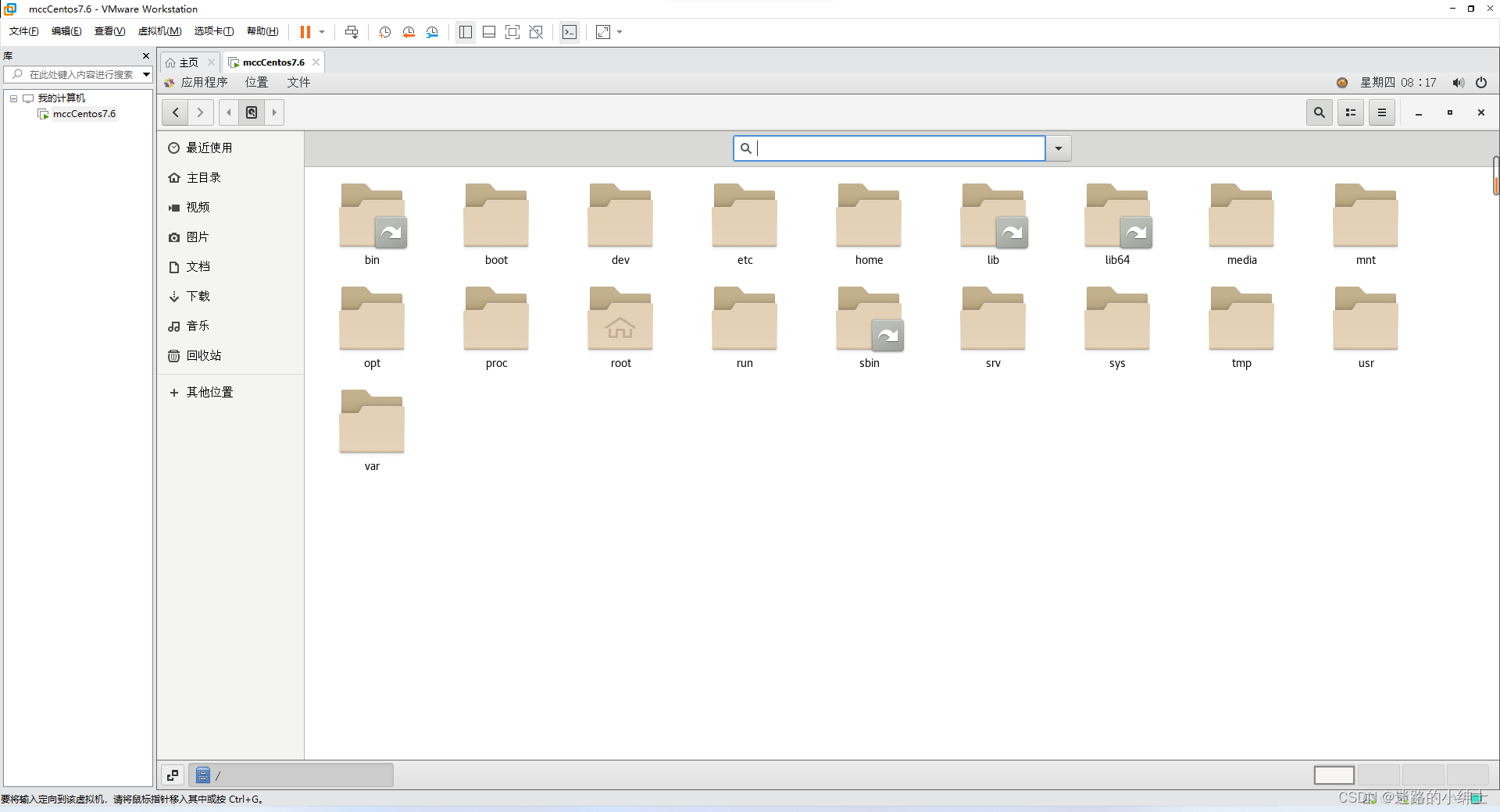
Task: Collapse the 我的计算机 tree node
Action: tap(13, 98)
